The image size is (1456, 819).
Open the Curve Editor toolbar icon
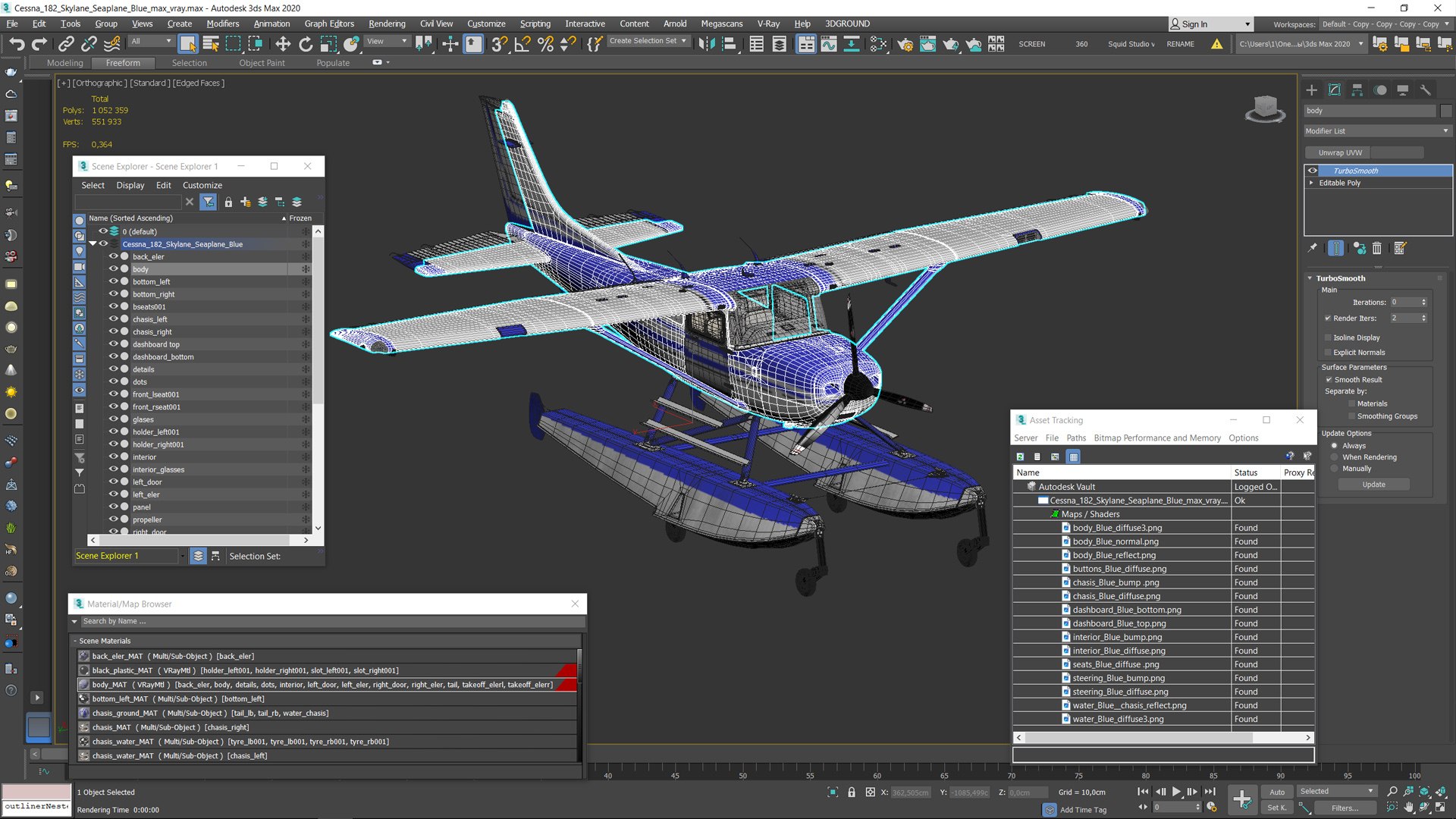click(828, 44)
